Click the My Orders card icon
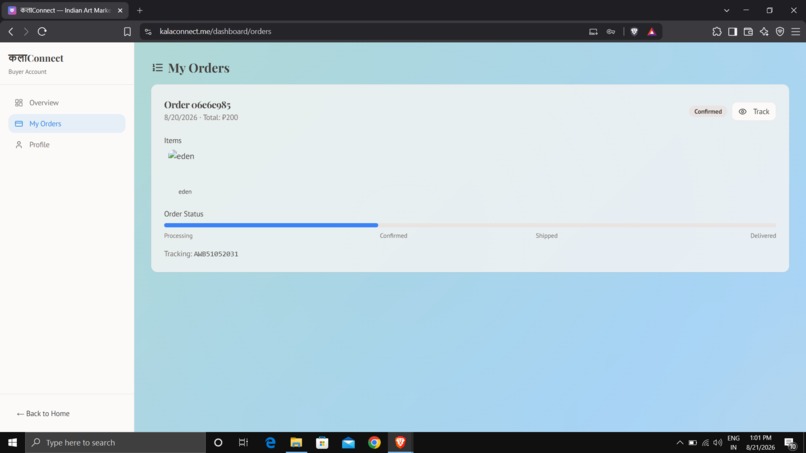 tap(19, 123)
